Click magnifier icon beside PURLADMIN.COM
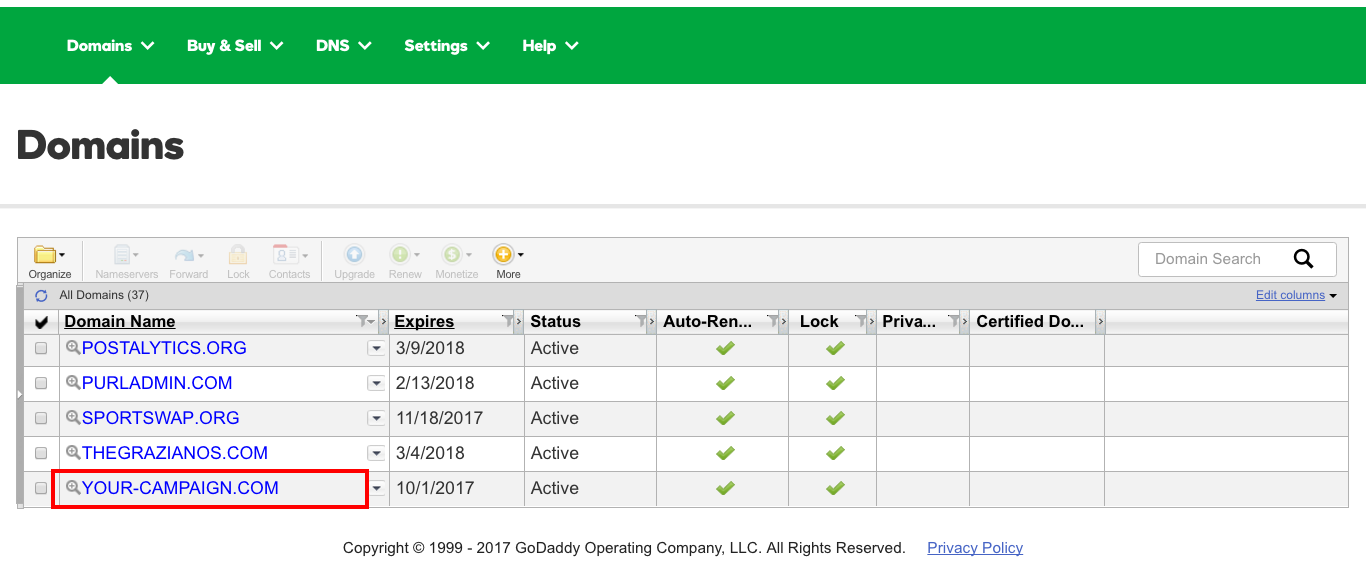Viewport: 1366px width, 583px height. [x=73, y=383]
